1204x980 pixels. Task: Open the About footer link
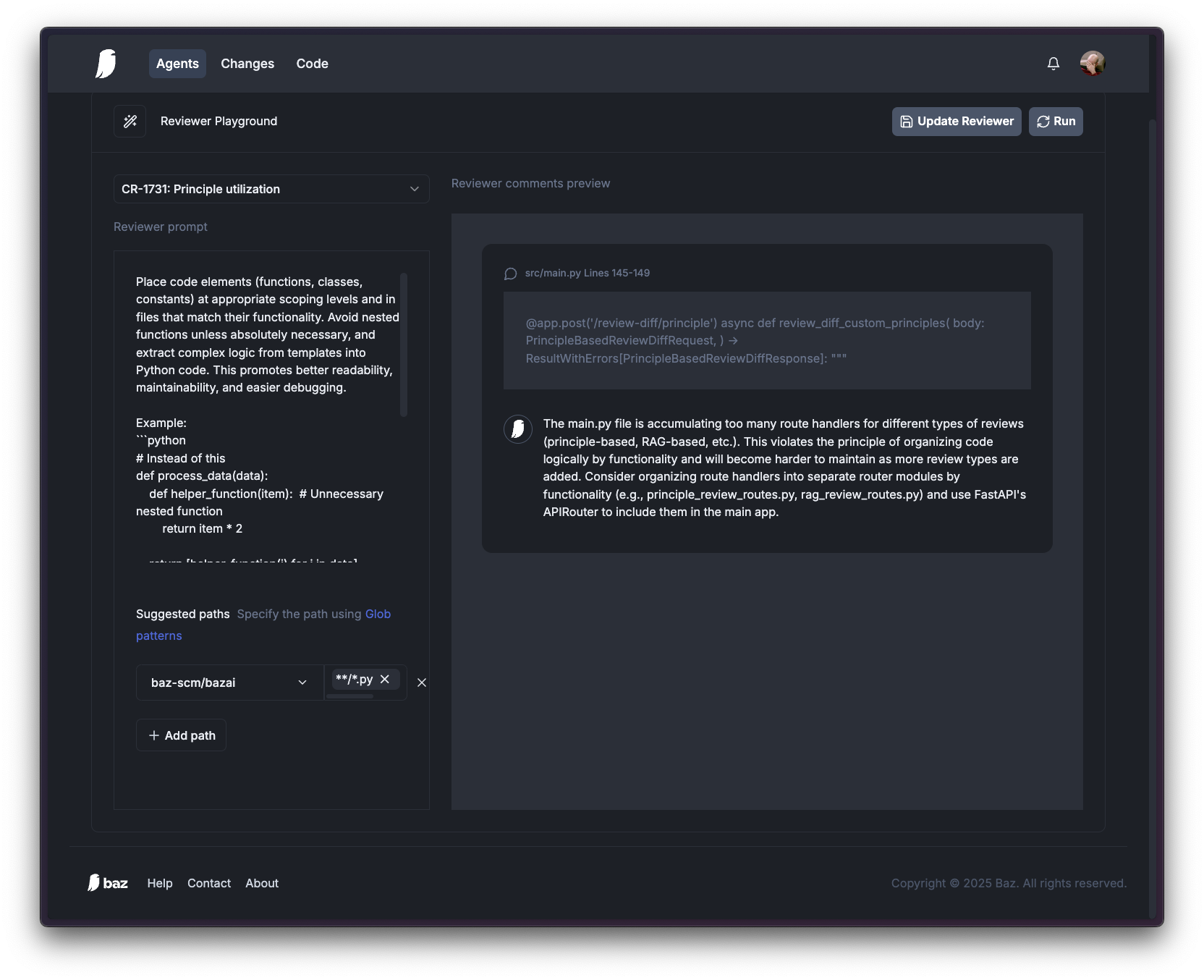click(262, 883)
